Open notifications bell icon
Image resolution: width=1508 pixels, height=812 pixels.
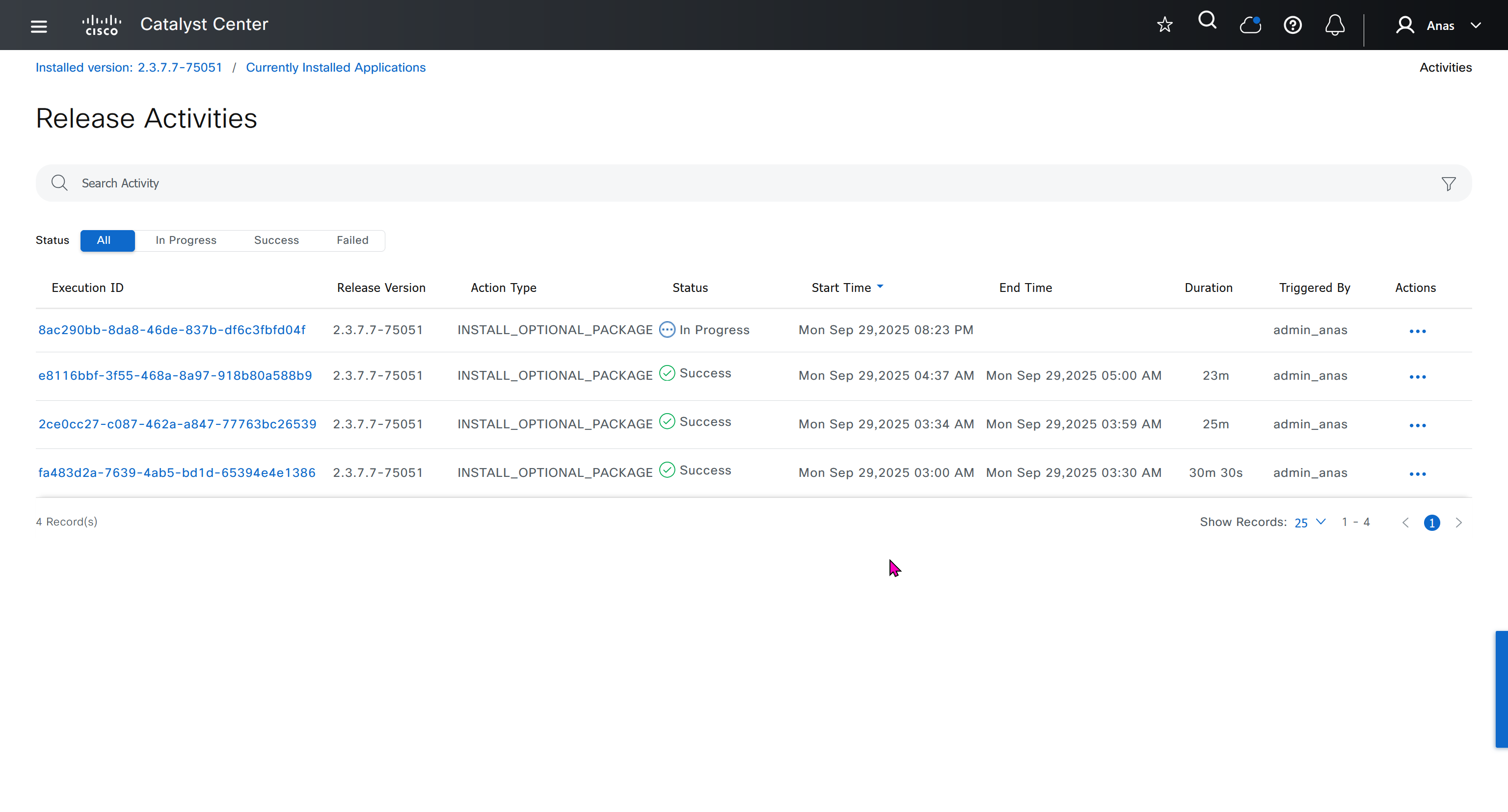[1335, 25]
